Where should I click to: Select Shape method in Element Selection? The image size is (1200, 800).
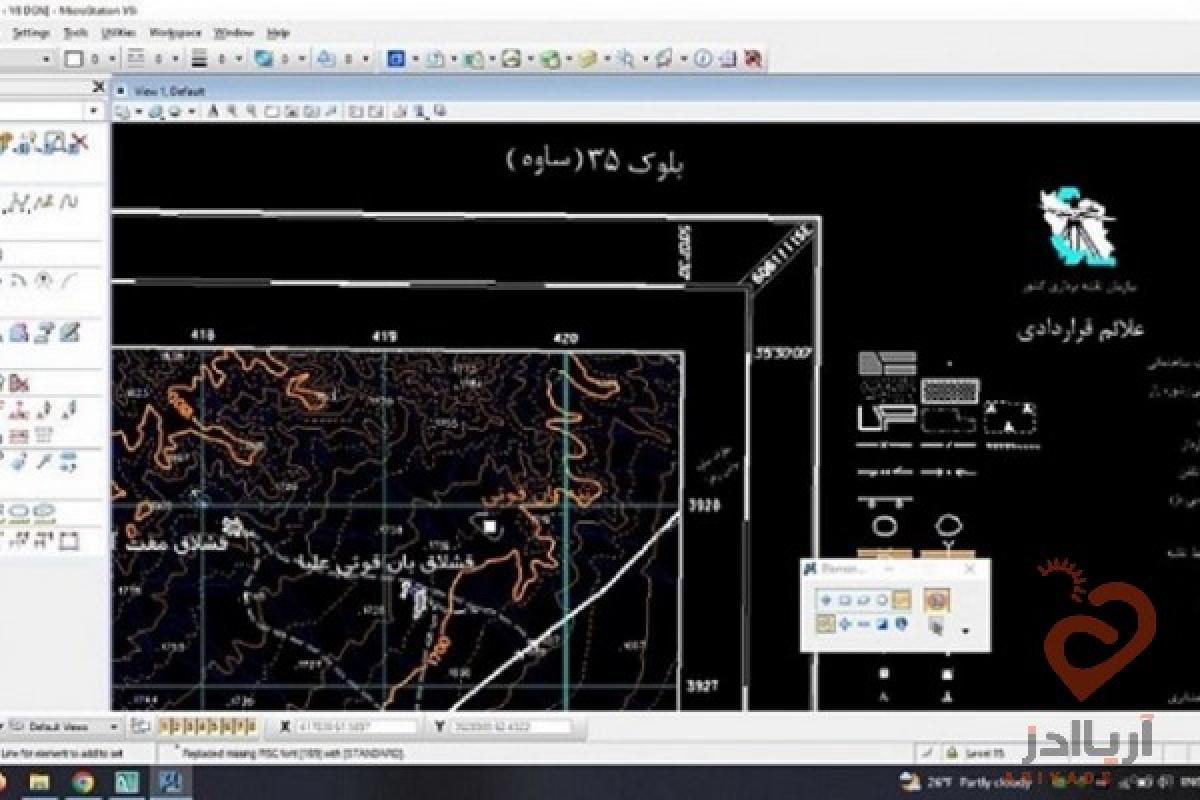click(x=863, y=599)
